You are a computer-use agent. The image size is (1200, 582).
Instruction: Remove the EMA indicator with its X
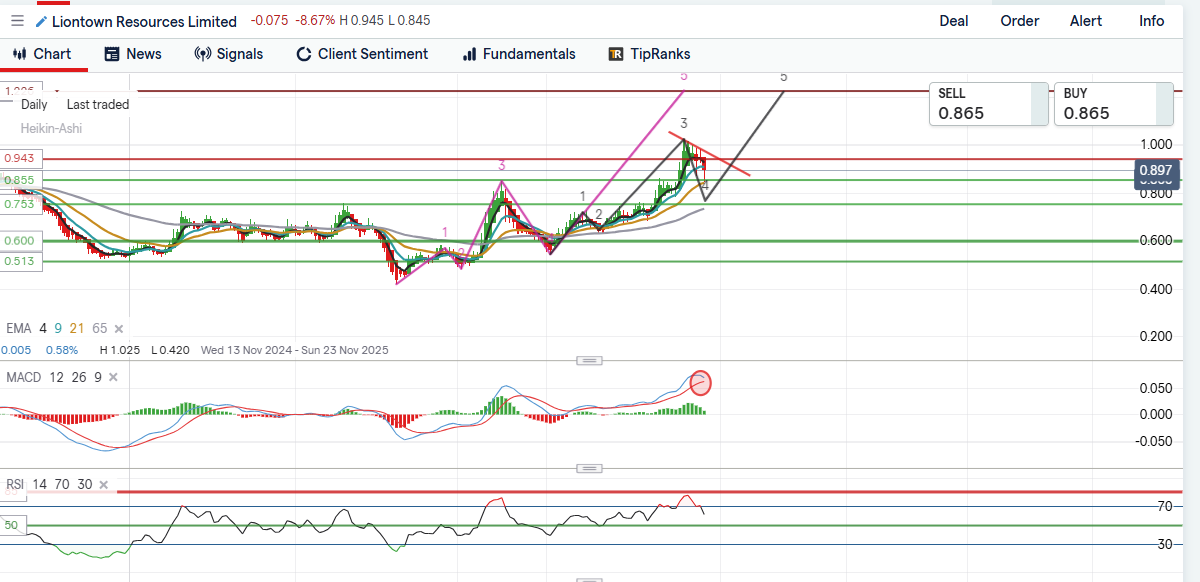coord(119,329)
